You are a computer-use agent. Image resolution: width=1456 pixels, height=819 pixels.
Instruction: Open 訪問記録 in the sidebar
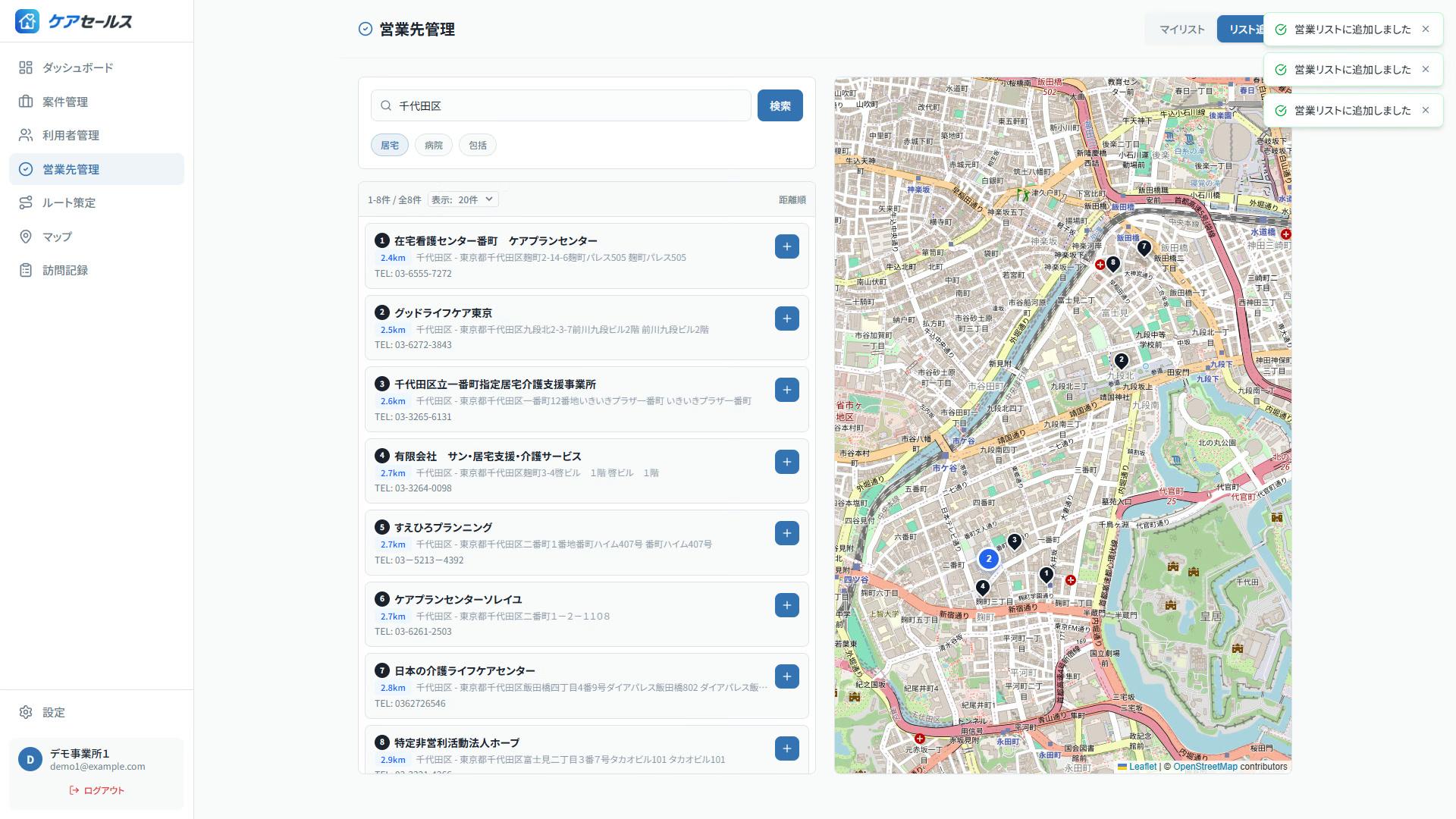point(96,270)
